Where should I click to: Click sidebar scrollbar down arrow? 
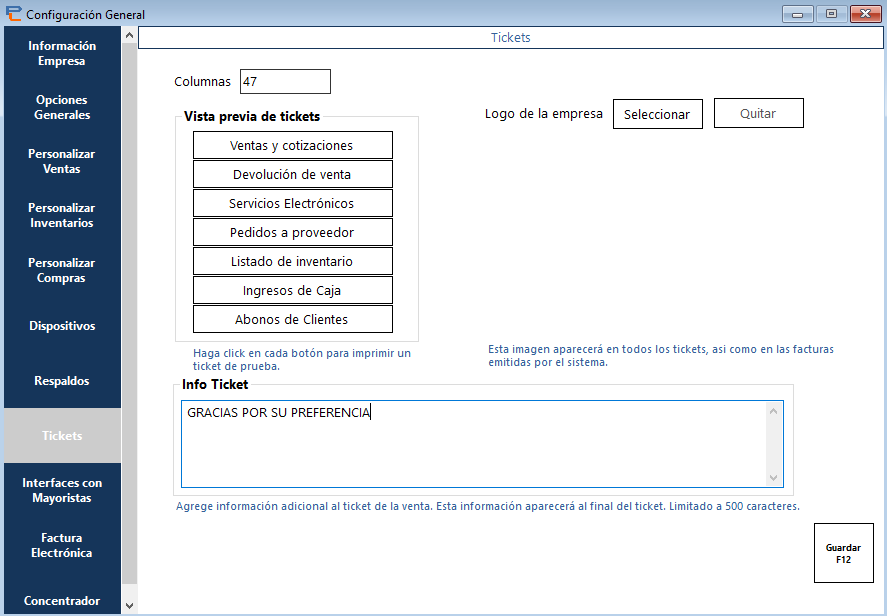pos(130,606)
